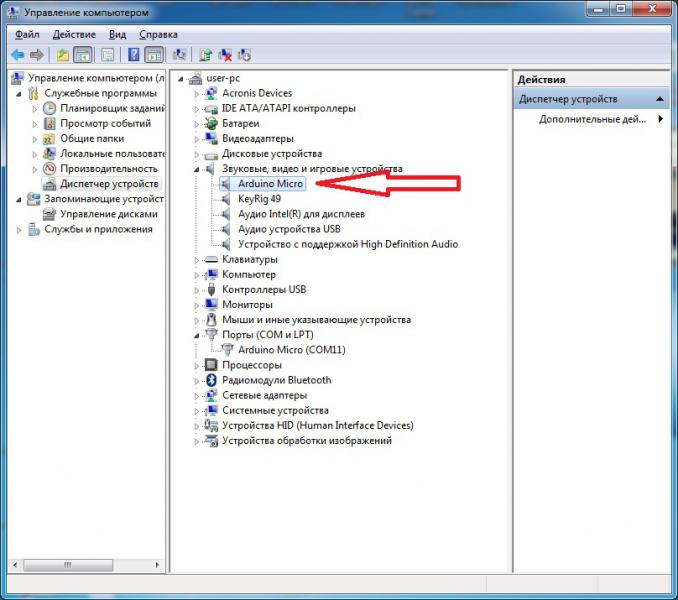The height and width of the screenshot is (600, 678).
Task: Toggle the show/hide Action pane button
Action: (154, 55)
